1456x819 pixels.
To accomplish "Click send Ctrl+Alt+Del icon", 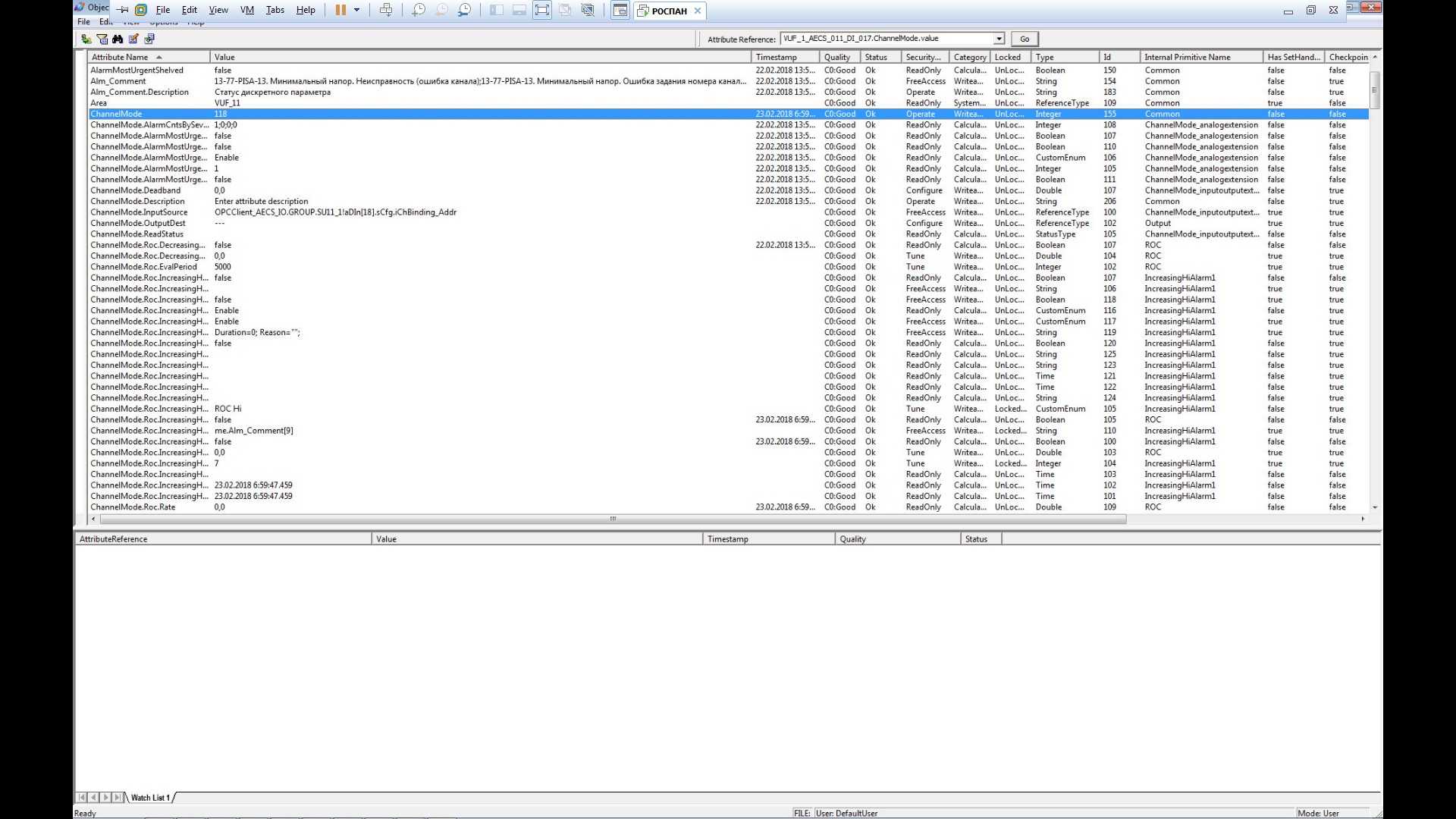I will [386, 10].
